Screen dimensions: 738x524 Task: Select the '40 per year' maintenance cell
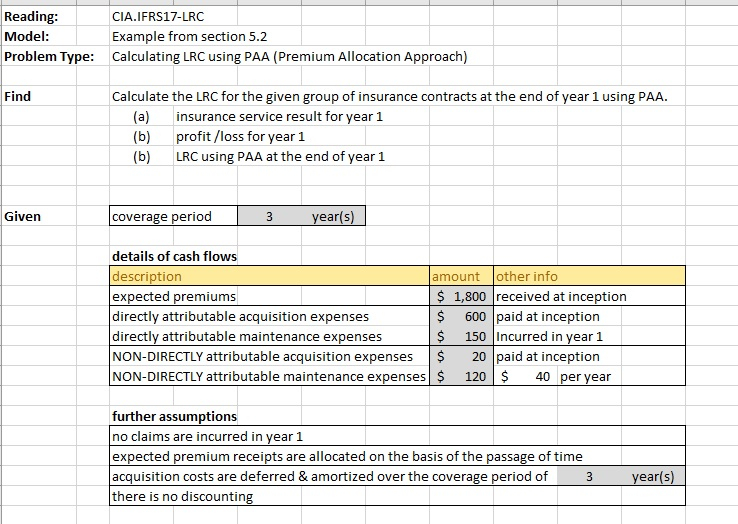click(x=560, y=376)
